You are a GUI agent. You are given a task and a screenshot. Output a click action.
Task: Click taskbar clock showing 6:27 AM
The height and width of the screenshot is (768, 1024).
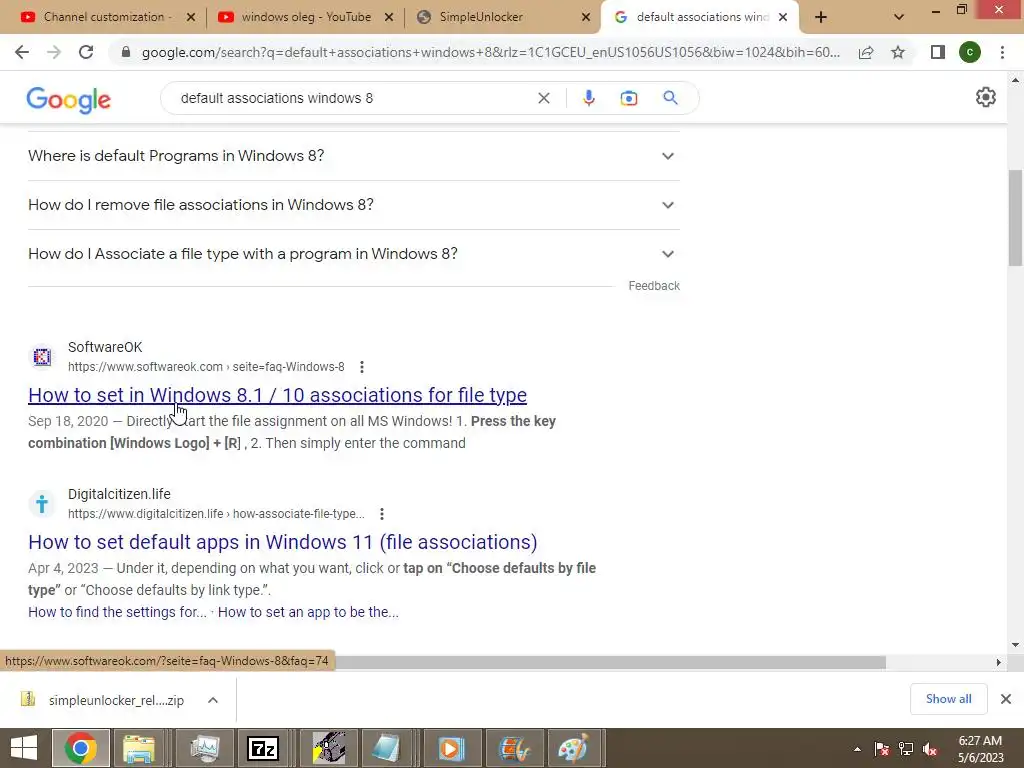[x=980, y=749]
